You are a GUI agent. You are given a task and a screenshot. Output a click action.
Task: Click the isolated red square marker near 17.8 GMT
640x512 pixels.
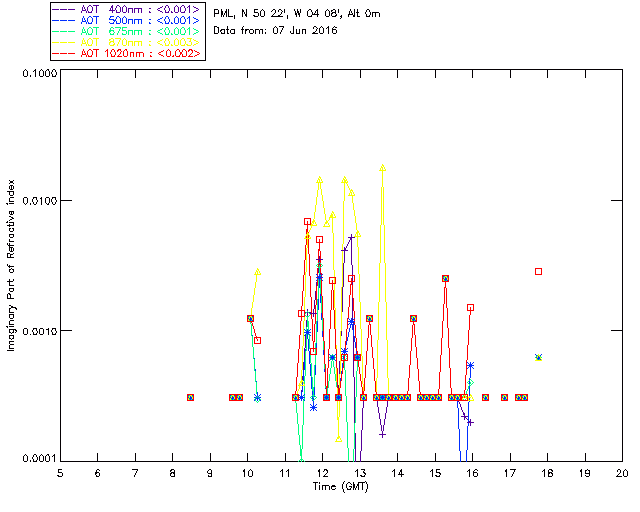tap(538, 271)
